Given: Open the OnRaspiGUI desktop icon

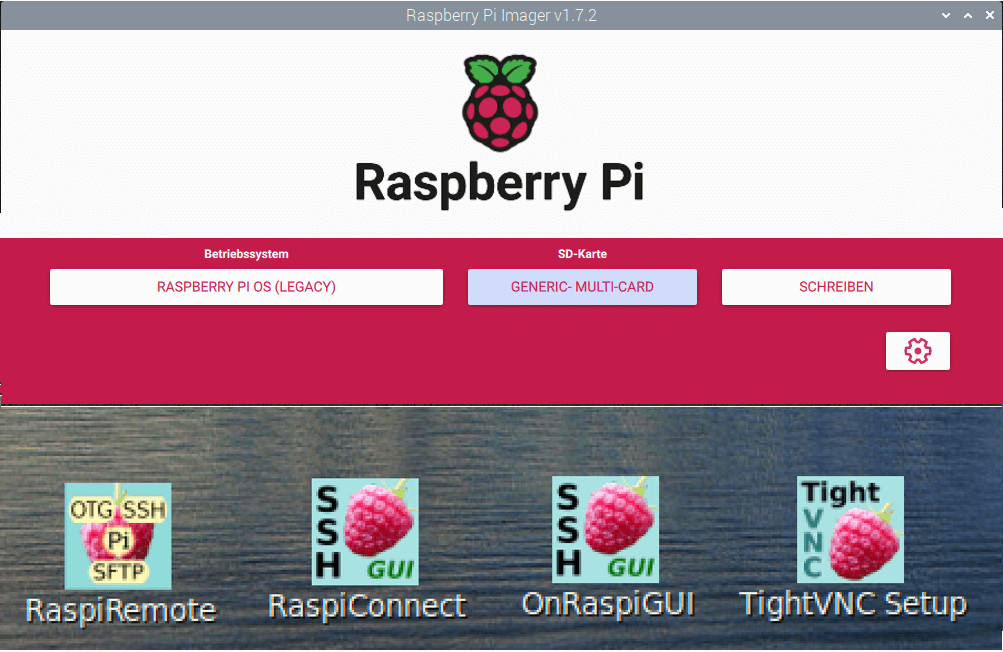Looking at the screenshot, I should [x=605, y=529].
